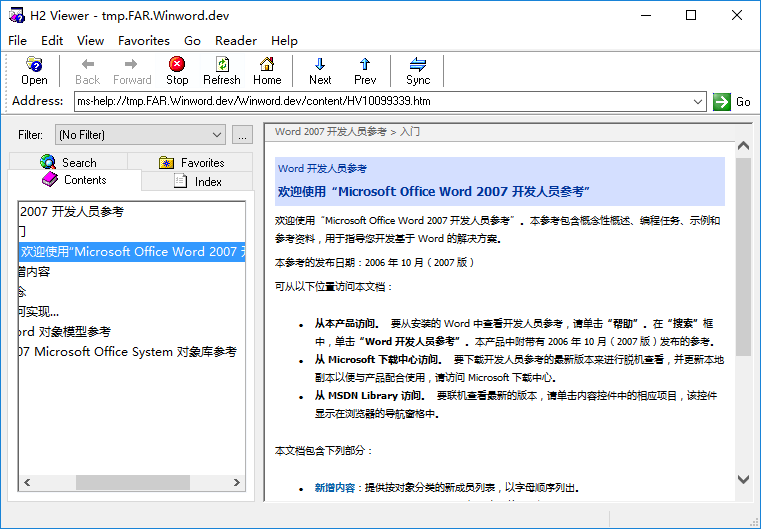Click the '可从以下位置访问本文档' text
The image size is (761, 529).
pyautogui.click(x=333, y=286)
